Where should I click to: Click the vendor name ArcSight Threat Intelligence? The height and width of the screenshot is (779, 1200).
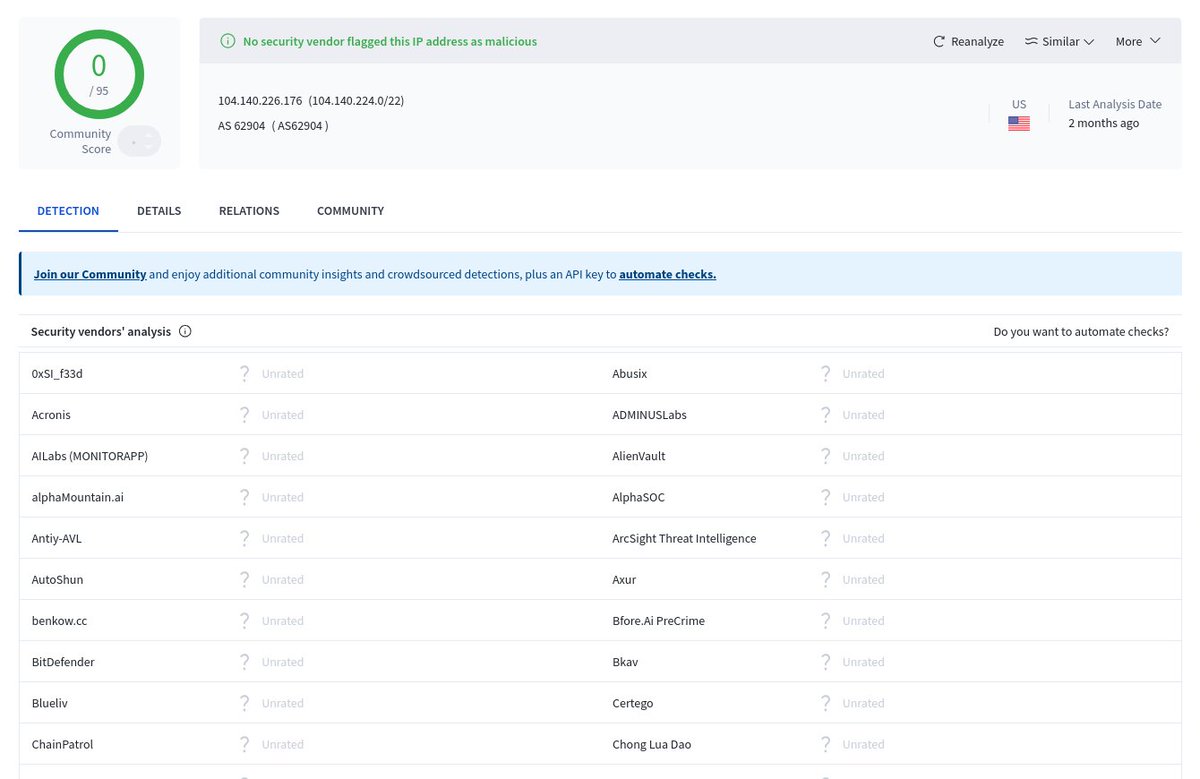tap(684, 538)
